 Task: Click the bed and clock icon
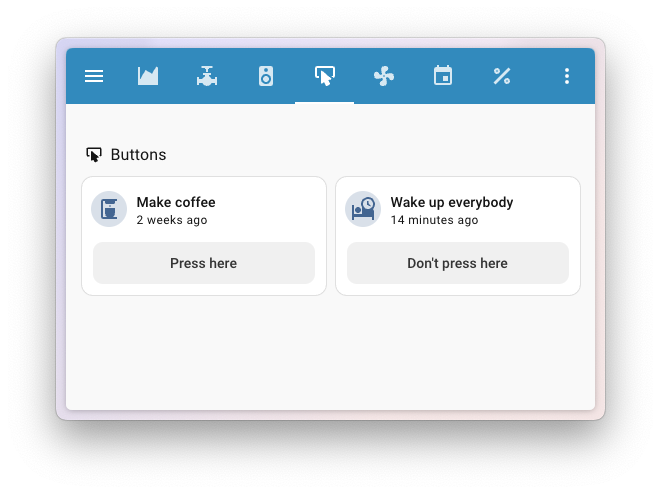[x=363, y=209]
